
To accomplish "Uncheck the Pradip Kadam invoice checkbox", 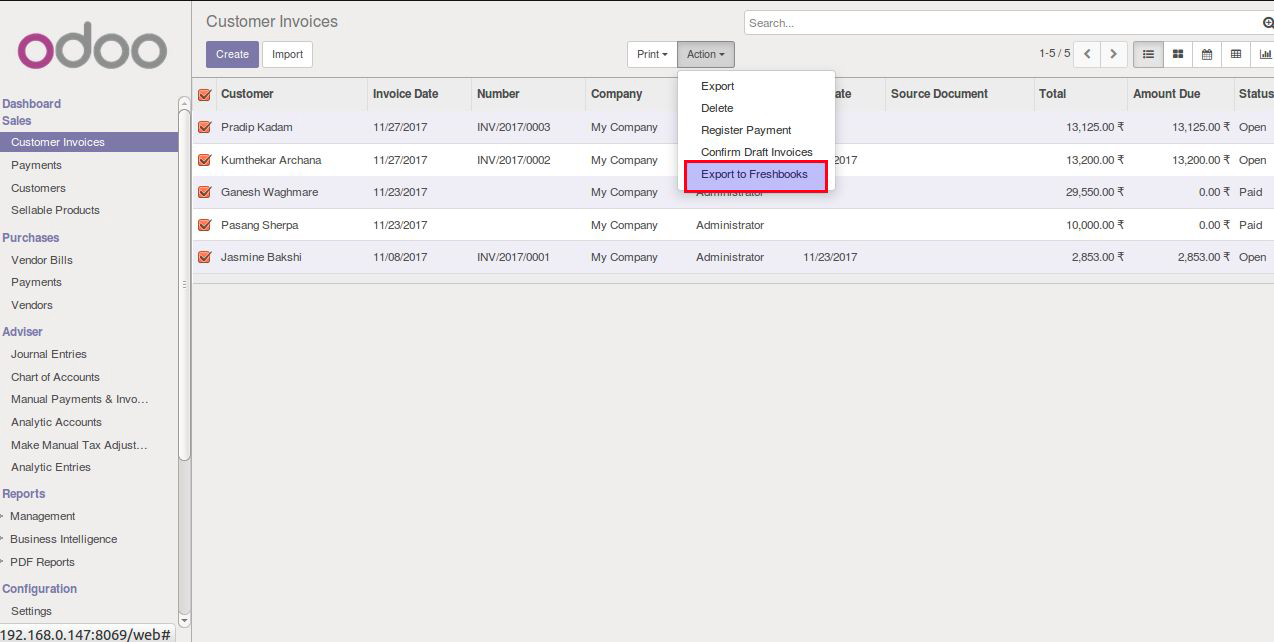I will point(204,127).
